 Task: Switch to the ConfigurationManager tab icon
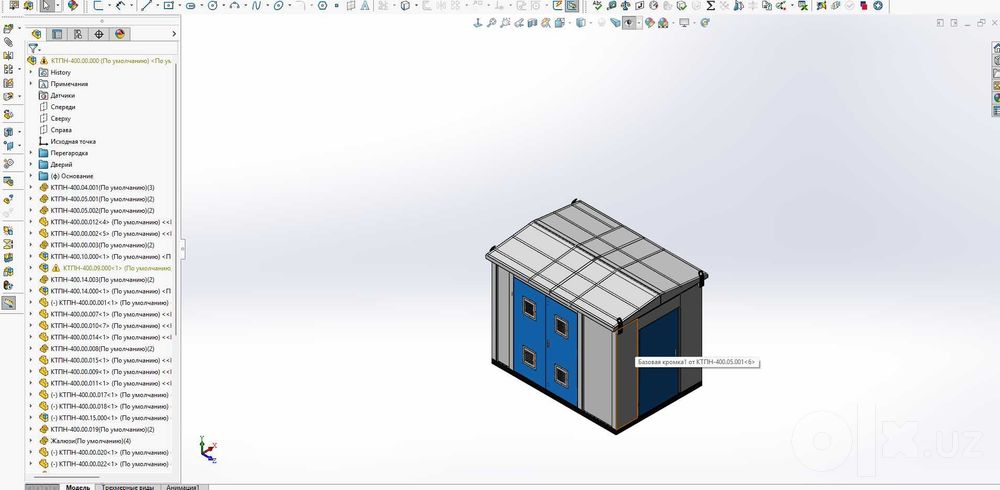click(x=78, y=34)
